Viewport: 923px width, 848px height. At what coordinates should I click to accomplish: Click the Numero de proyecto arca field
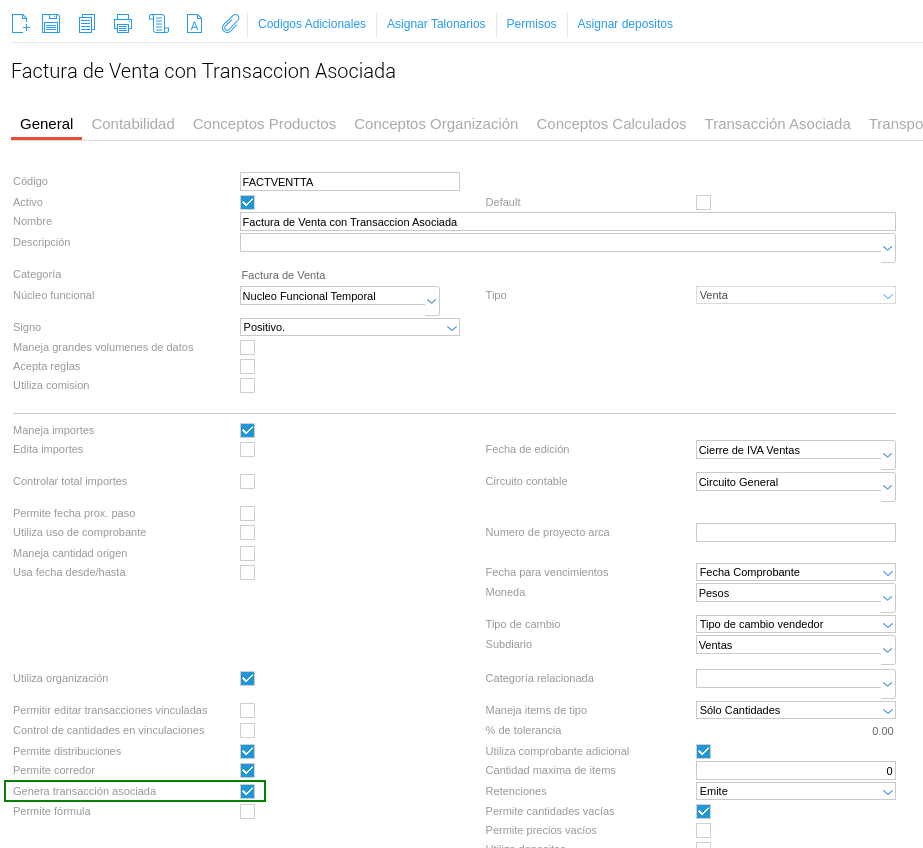795,532
